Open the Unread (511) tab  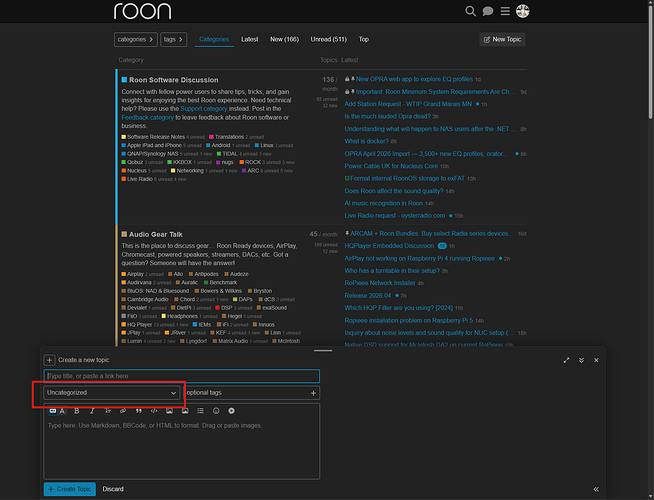click(x=329, y=39)
